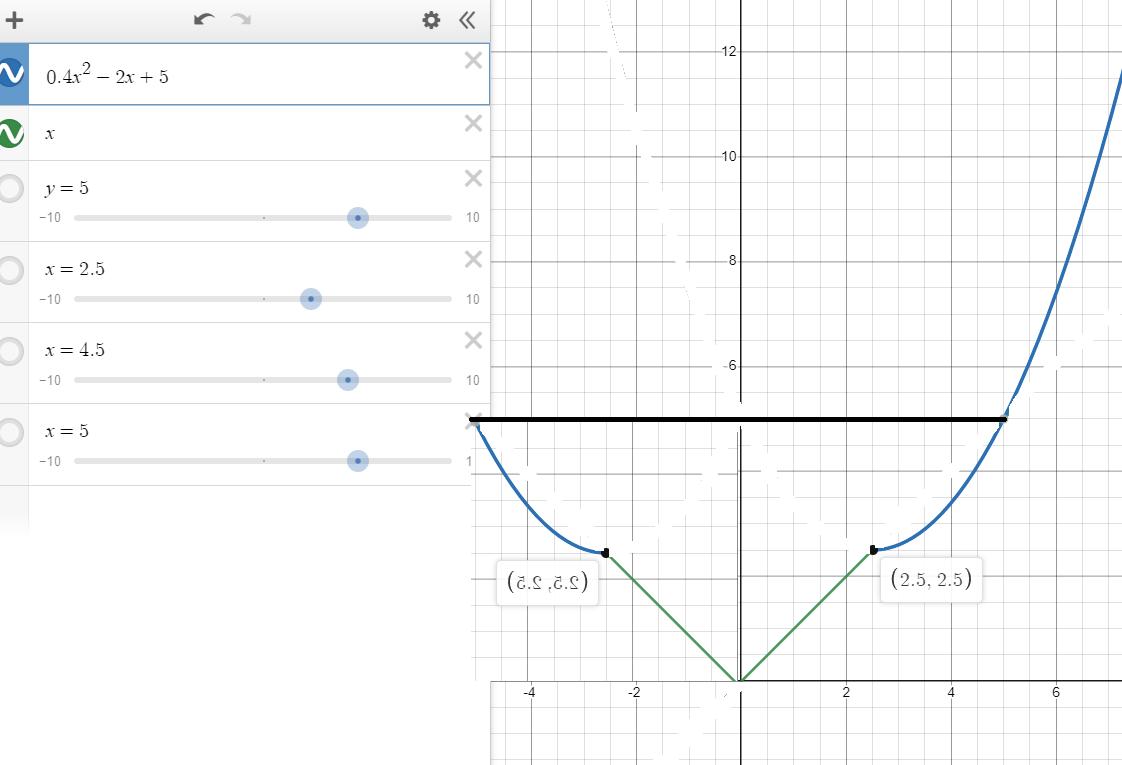Enable the y = 5 graph circle
Image resolution: width=1122 pixels, height=765 pixels.
coord(11,188)
